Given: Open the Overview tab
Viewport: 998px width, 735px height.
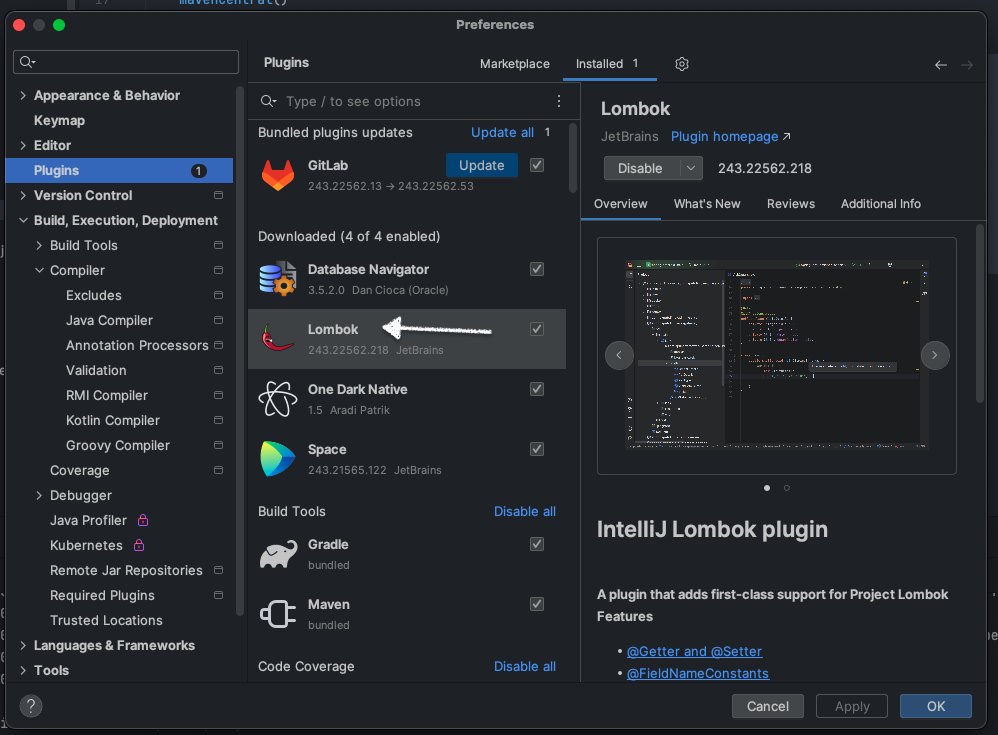Looking at the screenshot, I should click(x=621, y=204).
